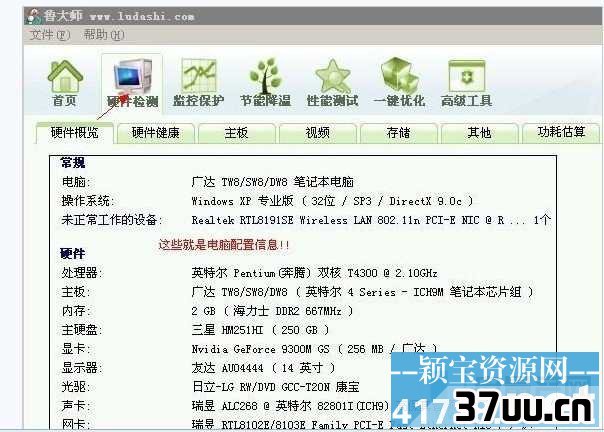Click the 内存 label
This screenshot has height=432, width=604.
(76, 311)
